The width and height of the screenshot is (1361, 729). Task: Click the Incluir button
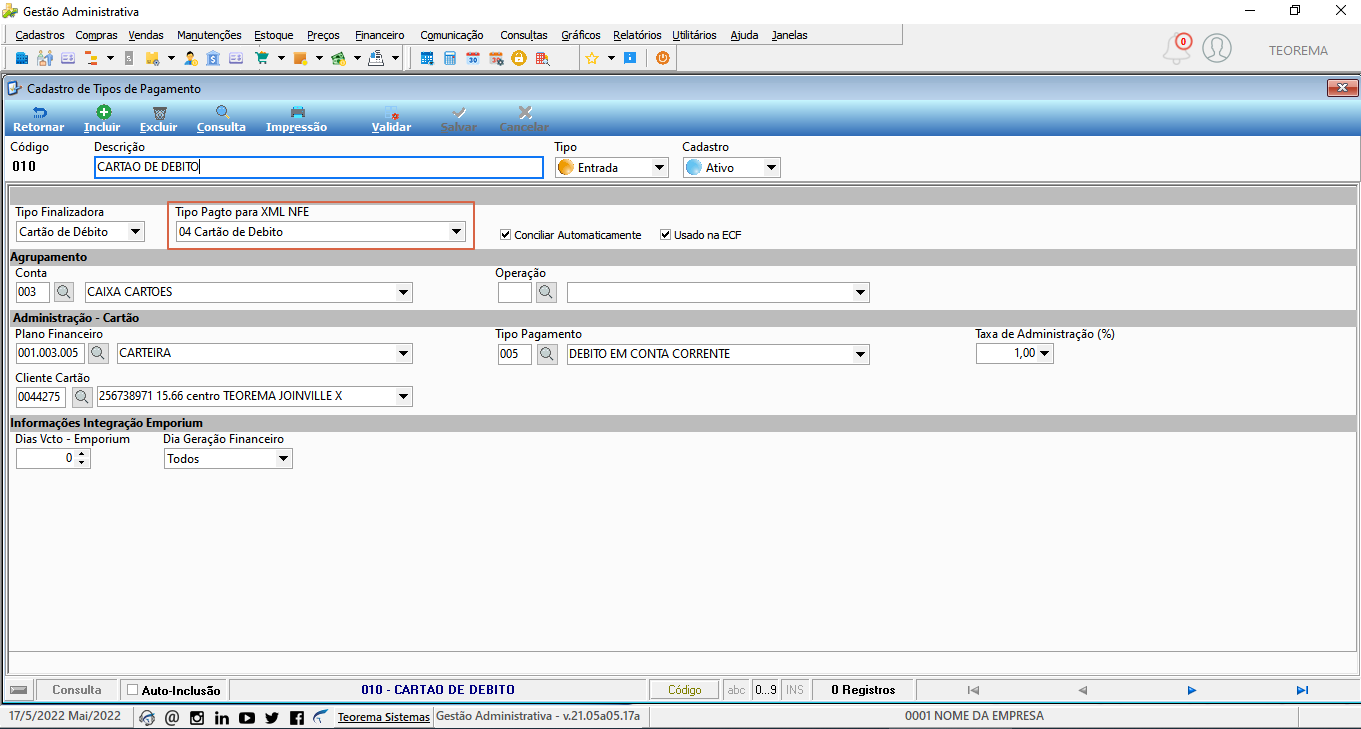click(x=102, y=119)
